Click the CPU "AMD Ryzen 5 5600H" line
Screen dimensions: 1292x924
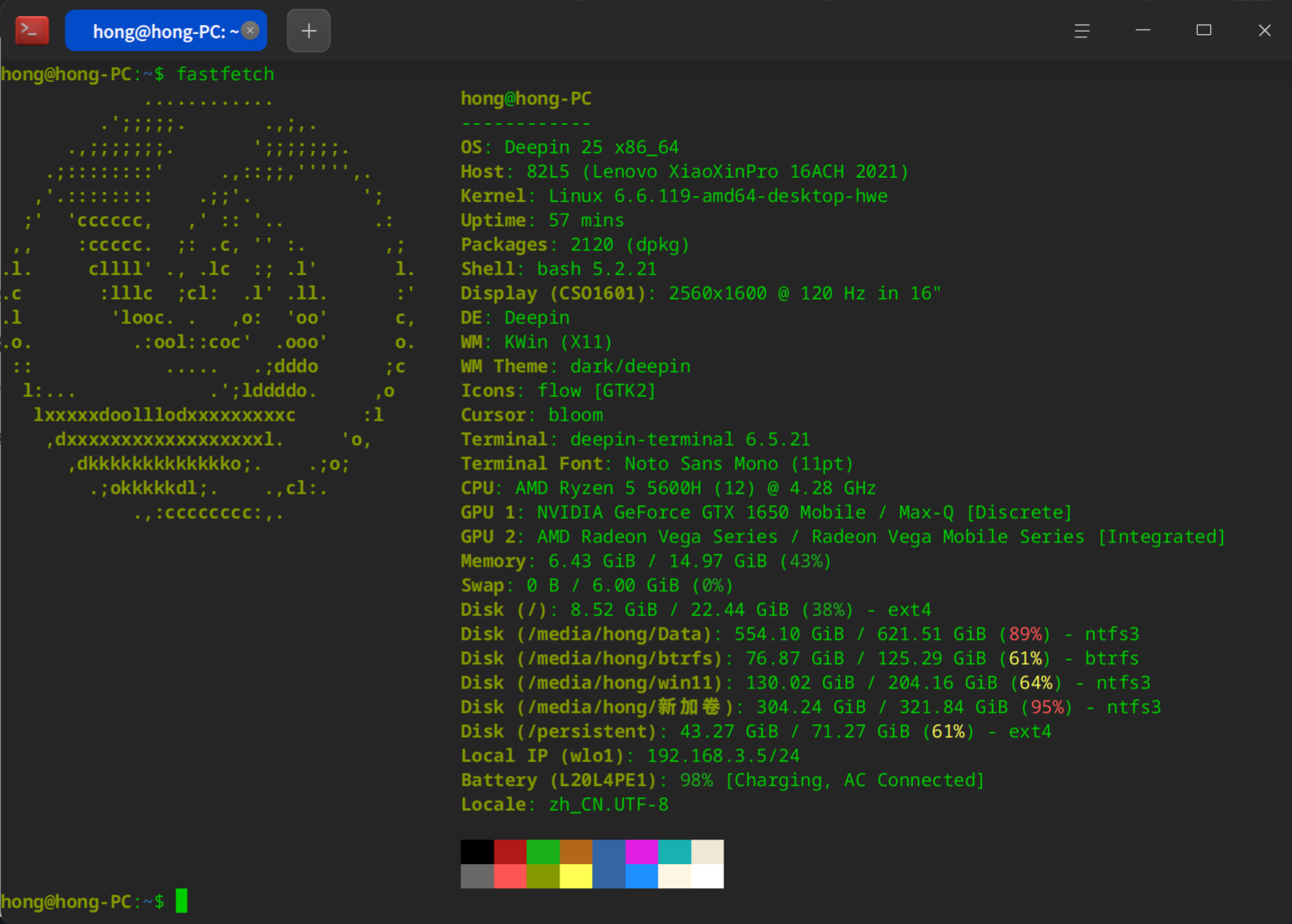coord(668,488)
